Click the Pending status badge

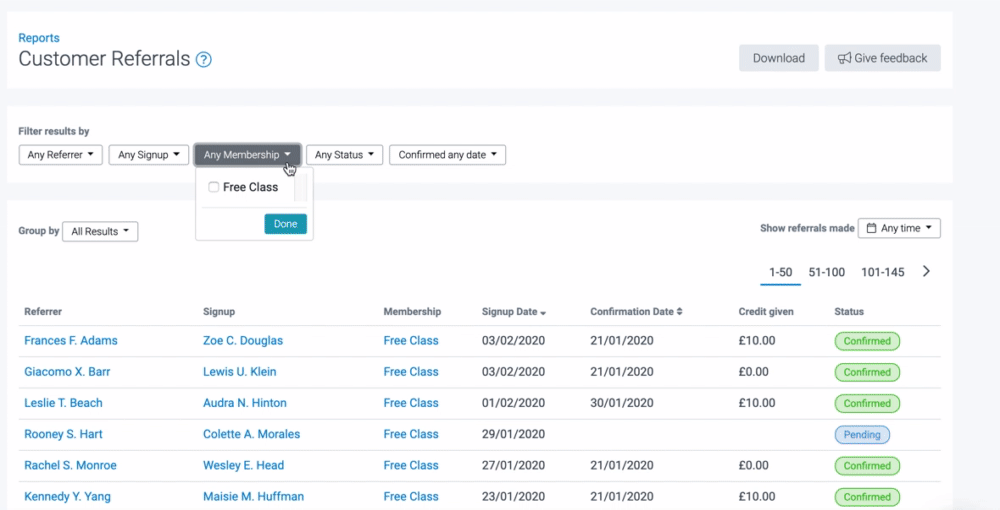point(861,435)
